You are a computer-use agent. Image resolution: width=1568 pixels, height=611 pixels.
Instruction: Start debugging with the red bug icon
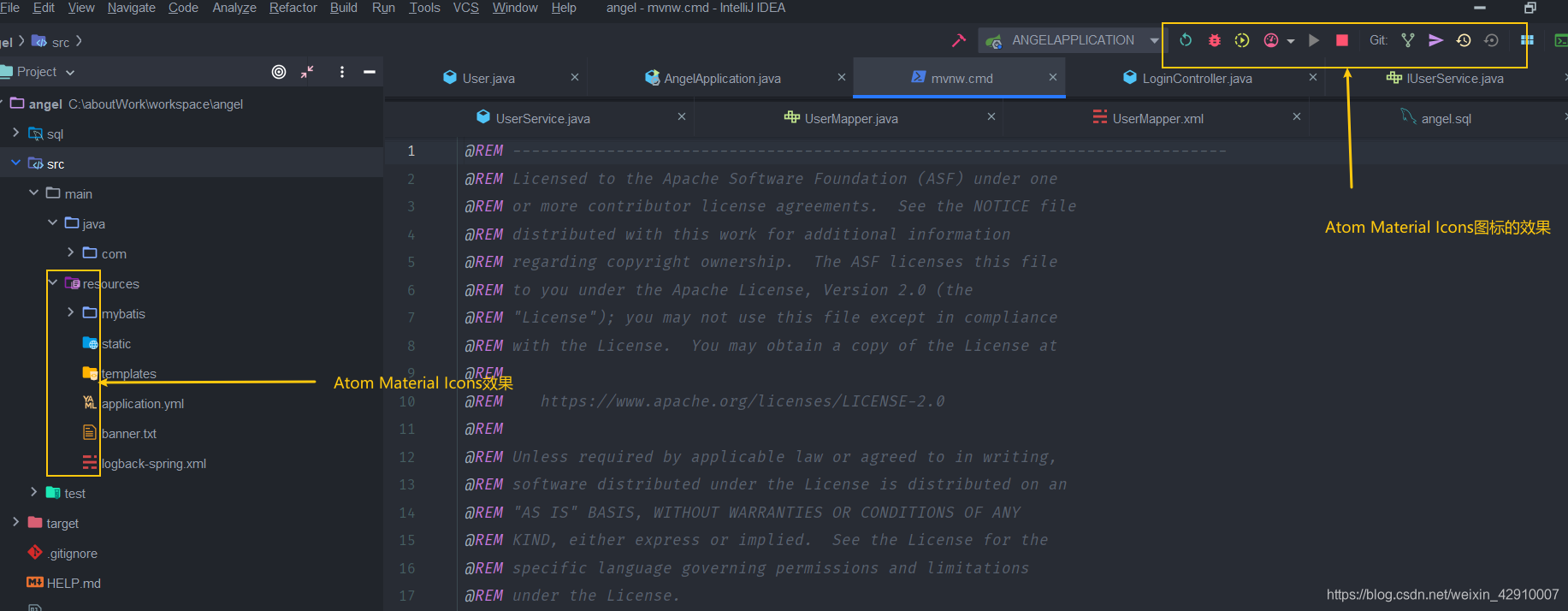(1214, 40)
